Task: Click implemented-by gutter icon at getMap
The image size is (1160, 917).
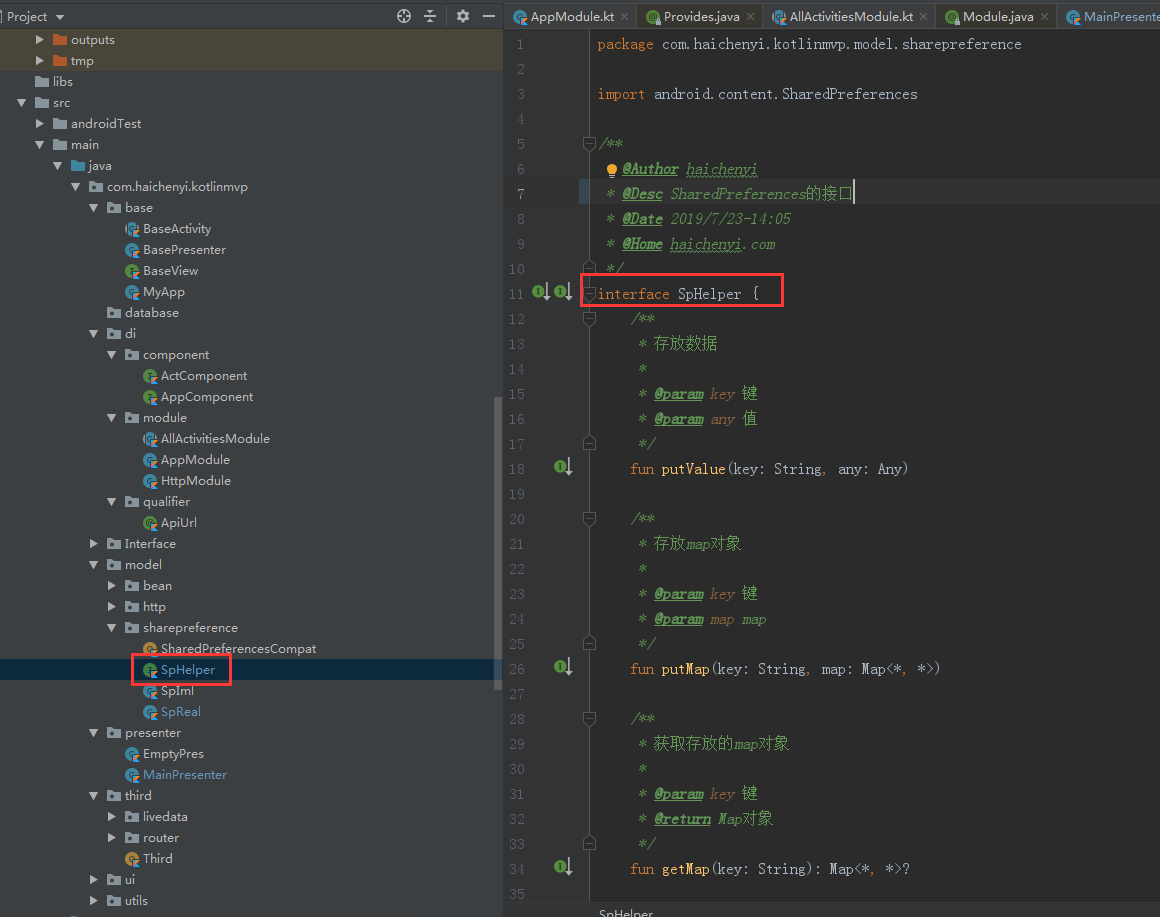Action: coord(563,867)
